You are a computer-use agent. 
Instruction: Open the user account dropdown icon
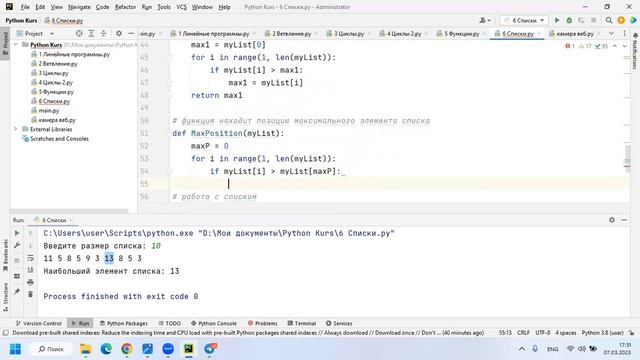coord(485,20)
